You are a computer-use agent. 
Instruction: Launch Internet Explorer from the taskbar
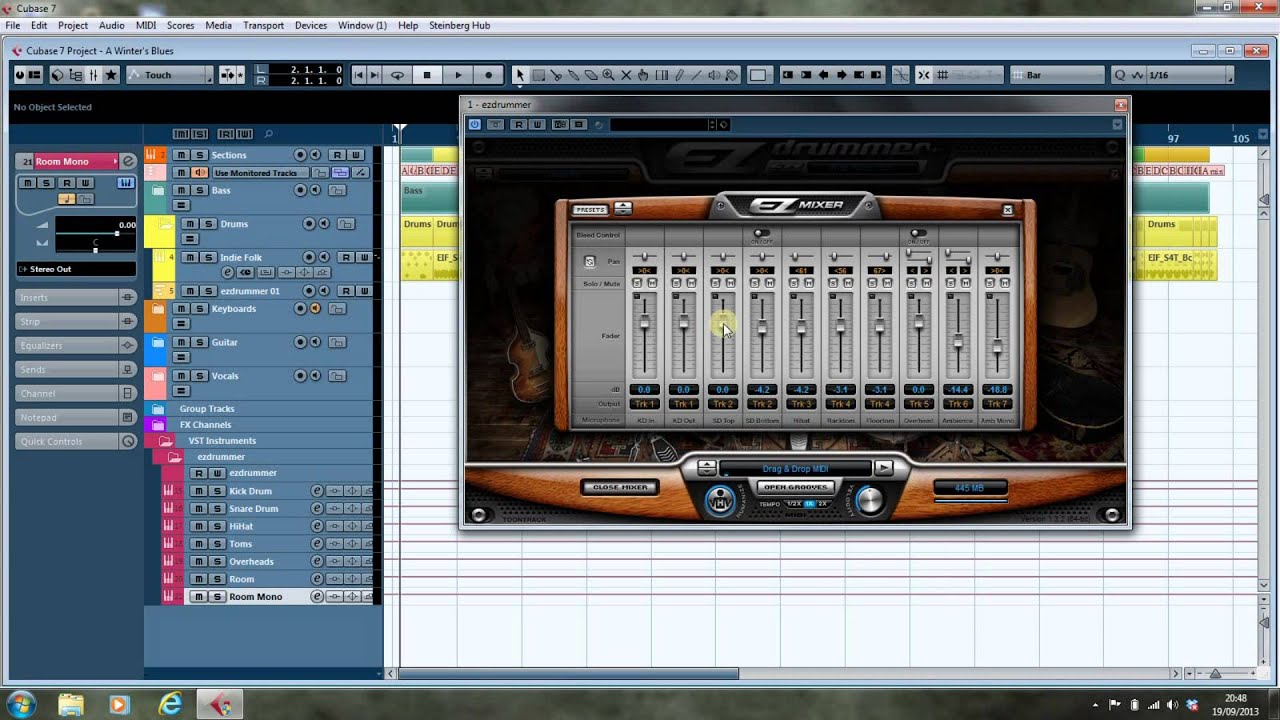170,704
